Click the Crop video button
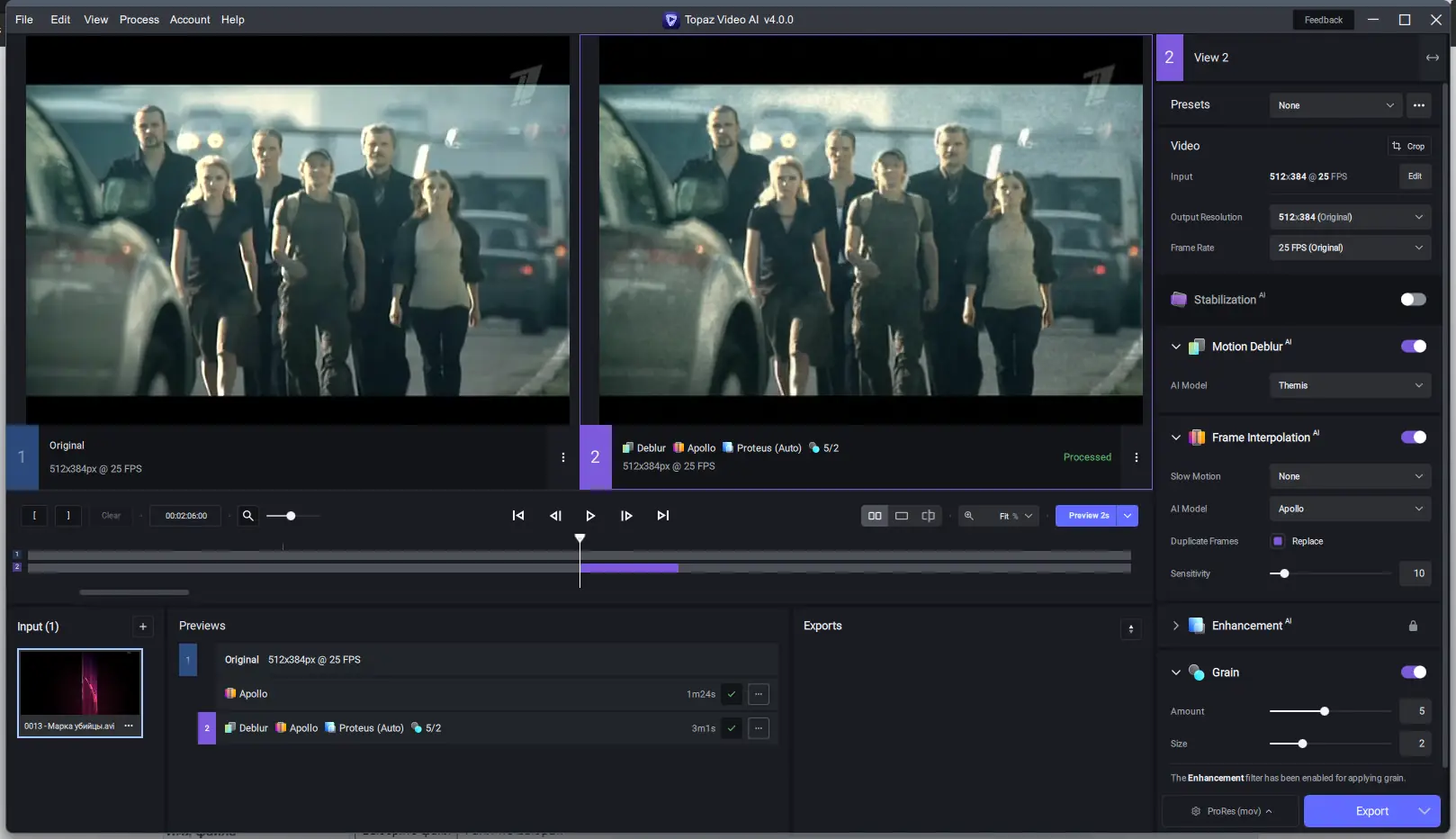 1409,146
